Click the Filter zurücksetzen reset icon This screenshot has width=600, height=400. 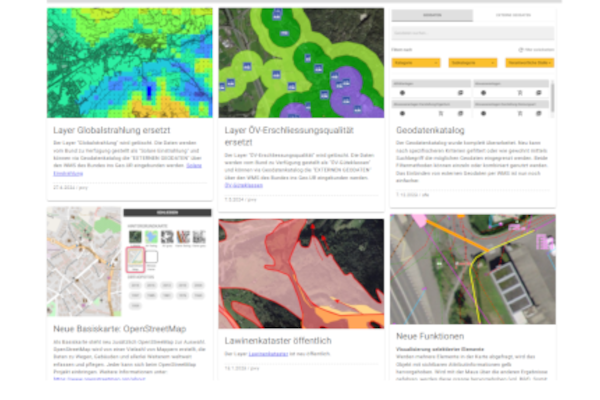521,50
